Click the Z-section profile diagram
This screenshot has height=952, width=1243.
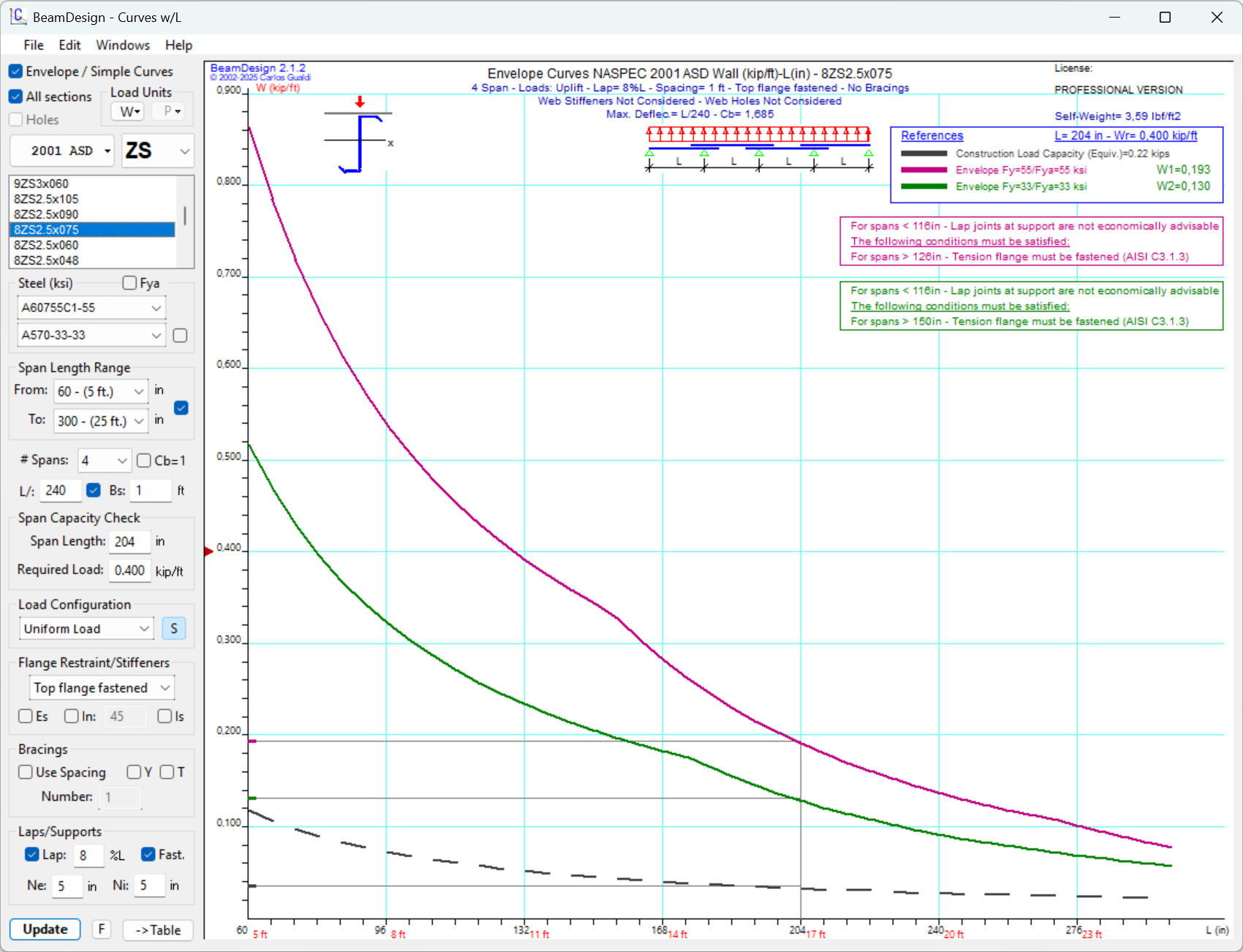(x=360, y=141)
